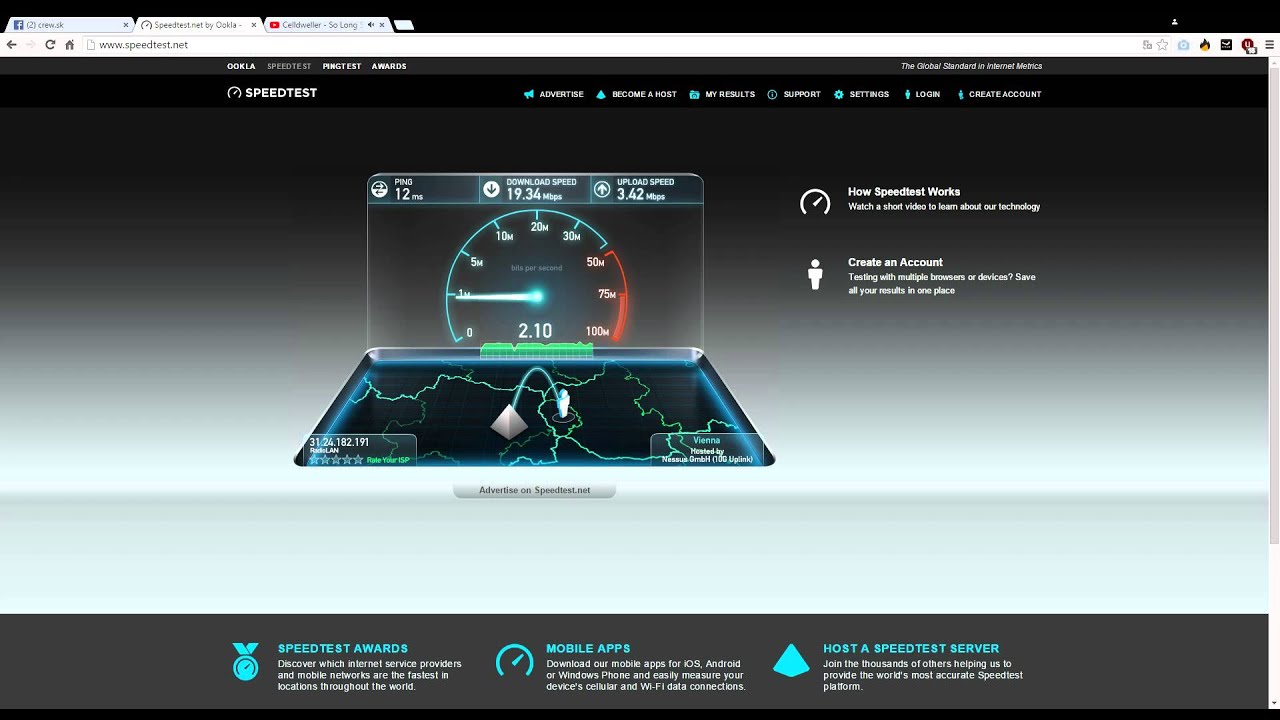Open the Steam extension icon

[x=1226, y=45]
